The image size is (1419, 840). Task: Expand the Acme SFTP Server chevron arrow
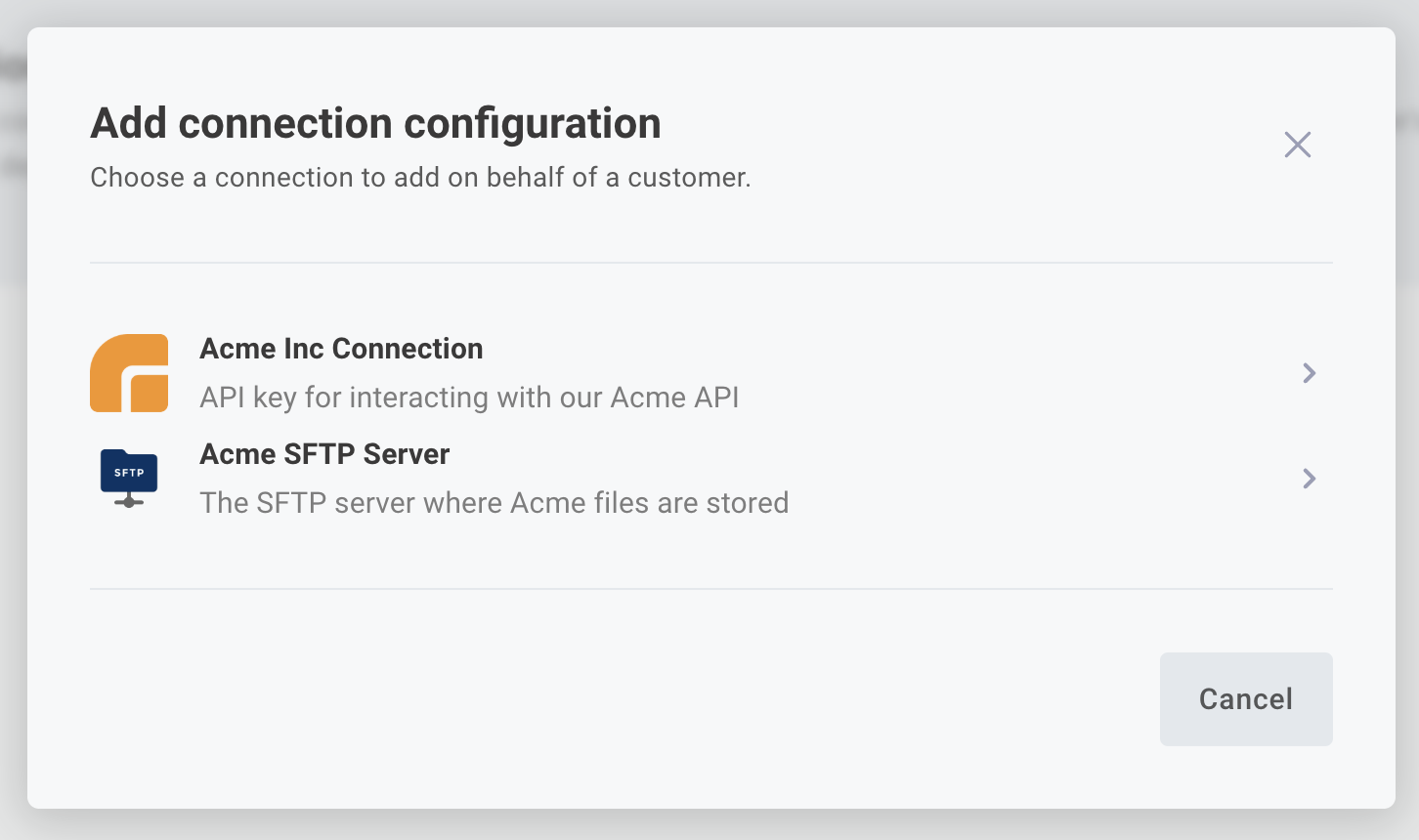point(1309,479)
